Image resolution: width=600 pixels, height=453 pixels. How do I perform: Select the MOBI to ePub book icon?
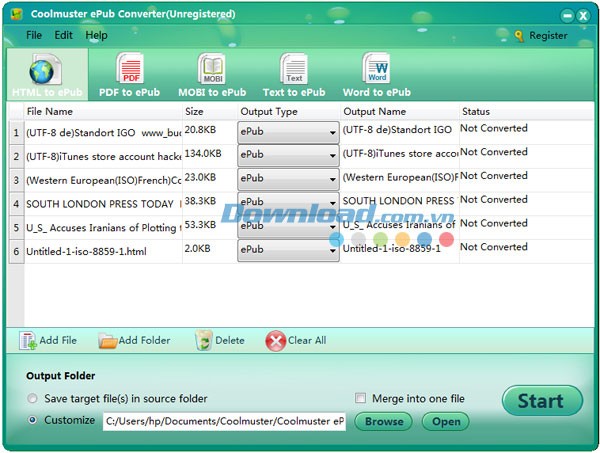(x=212, y=68)
